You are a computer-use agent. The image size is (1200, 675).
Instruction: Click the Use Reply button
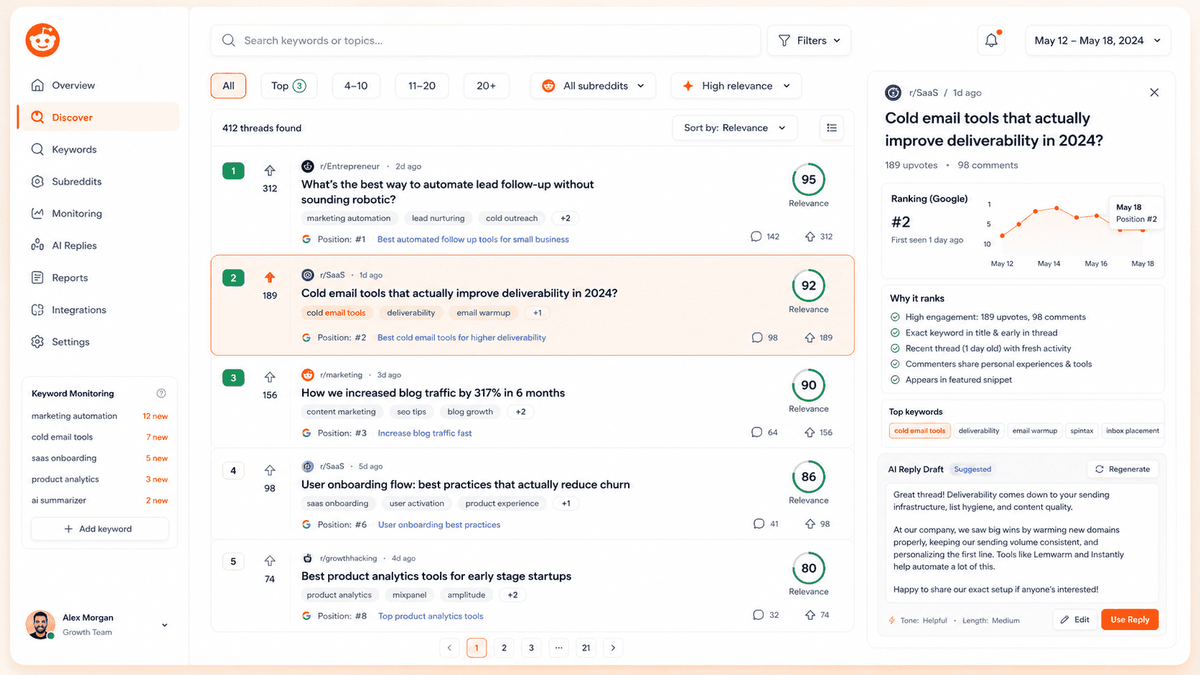[1130, 620]
